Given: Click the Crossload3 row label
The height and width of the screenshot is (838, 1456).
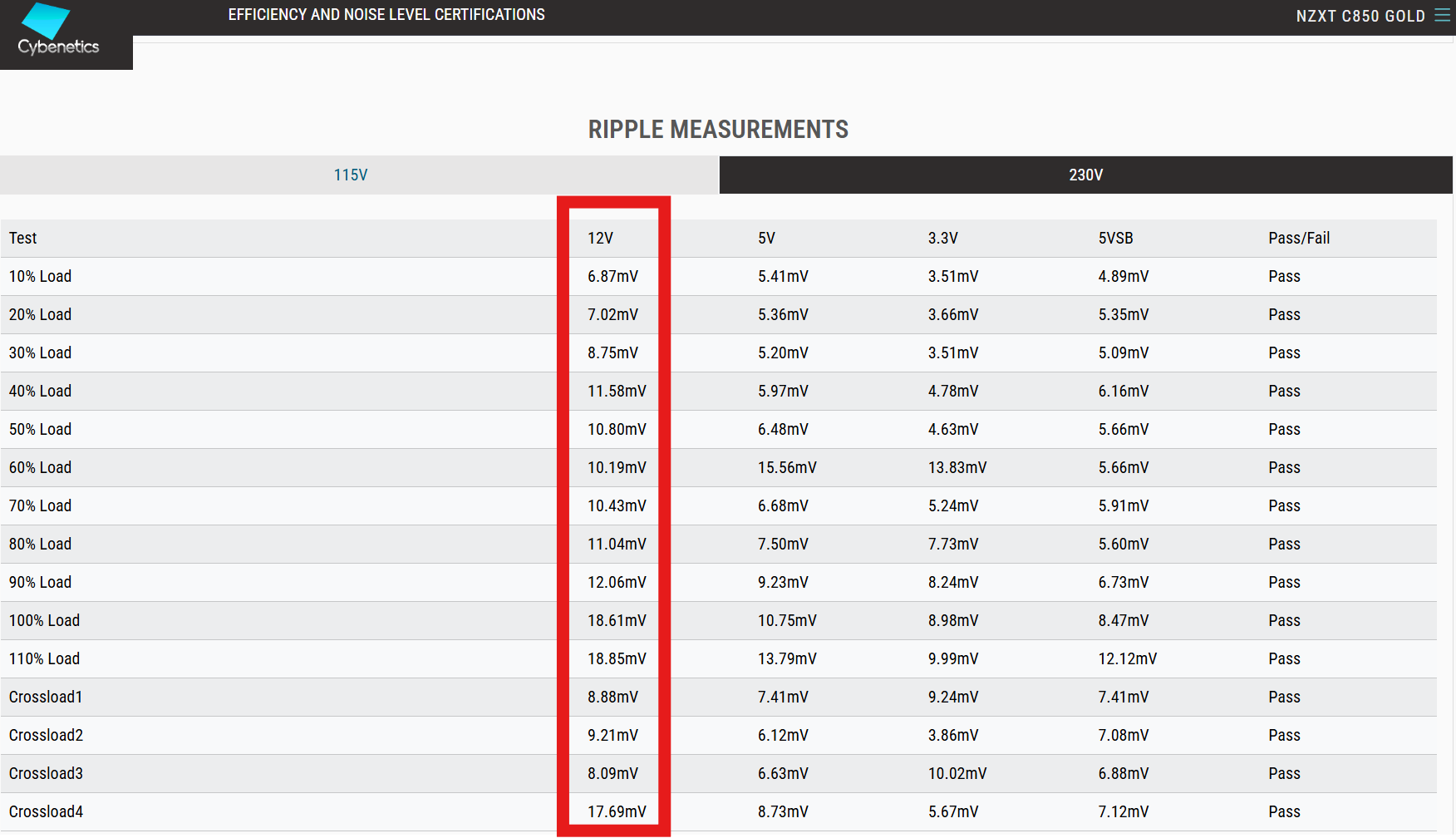Looking at the screenshot, I should coord(46,774).
